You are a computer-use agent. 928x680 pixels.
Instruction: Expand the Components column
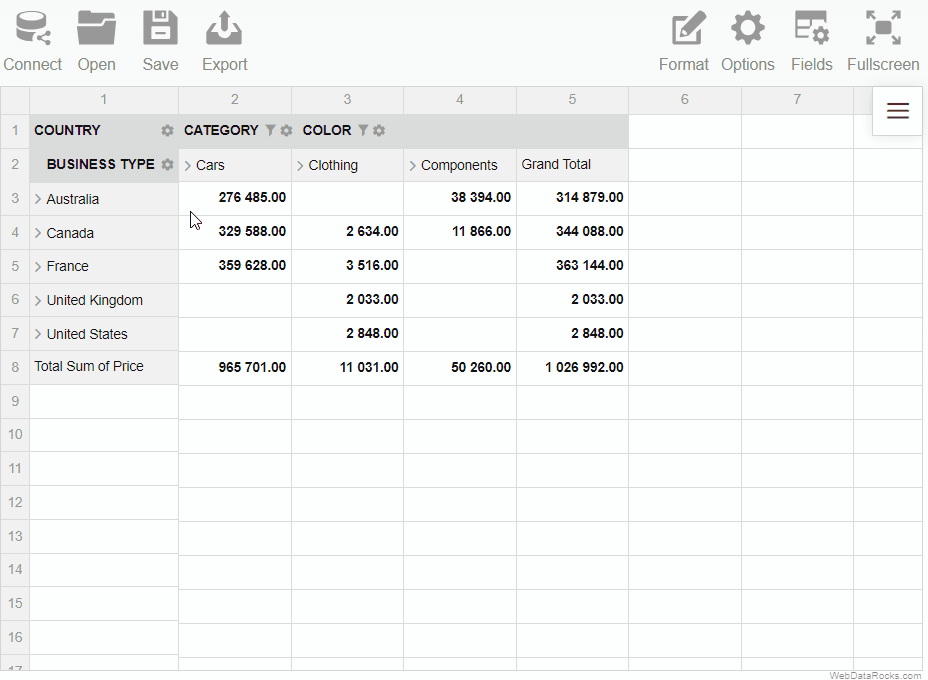[x=413, y=165]
